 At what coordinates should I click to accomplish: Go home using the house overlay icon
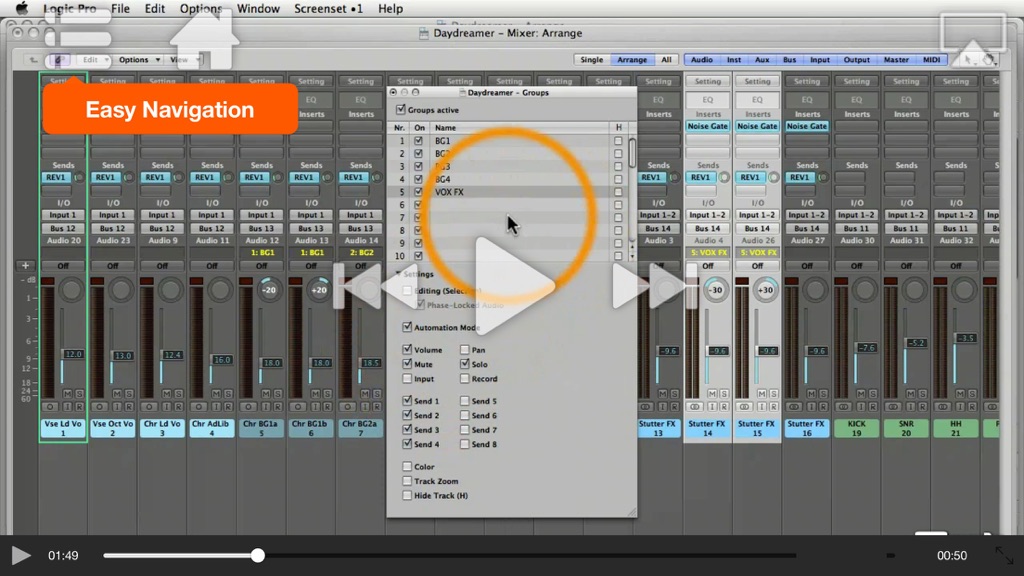(x=204, y=40)
